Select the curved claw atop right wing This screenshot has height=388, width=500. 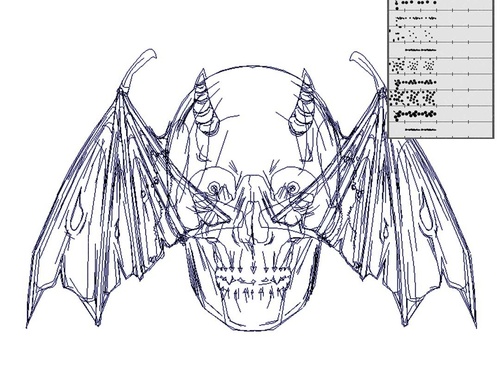pyautogui.click(x=368, y=70)
